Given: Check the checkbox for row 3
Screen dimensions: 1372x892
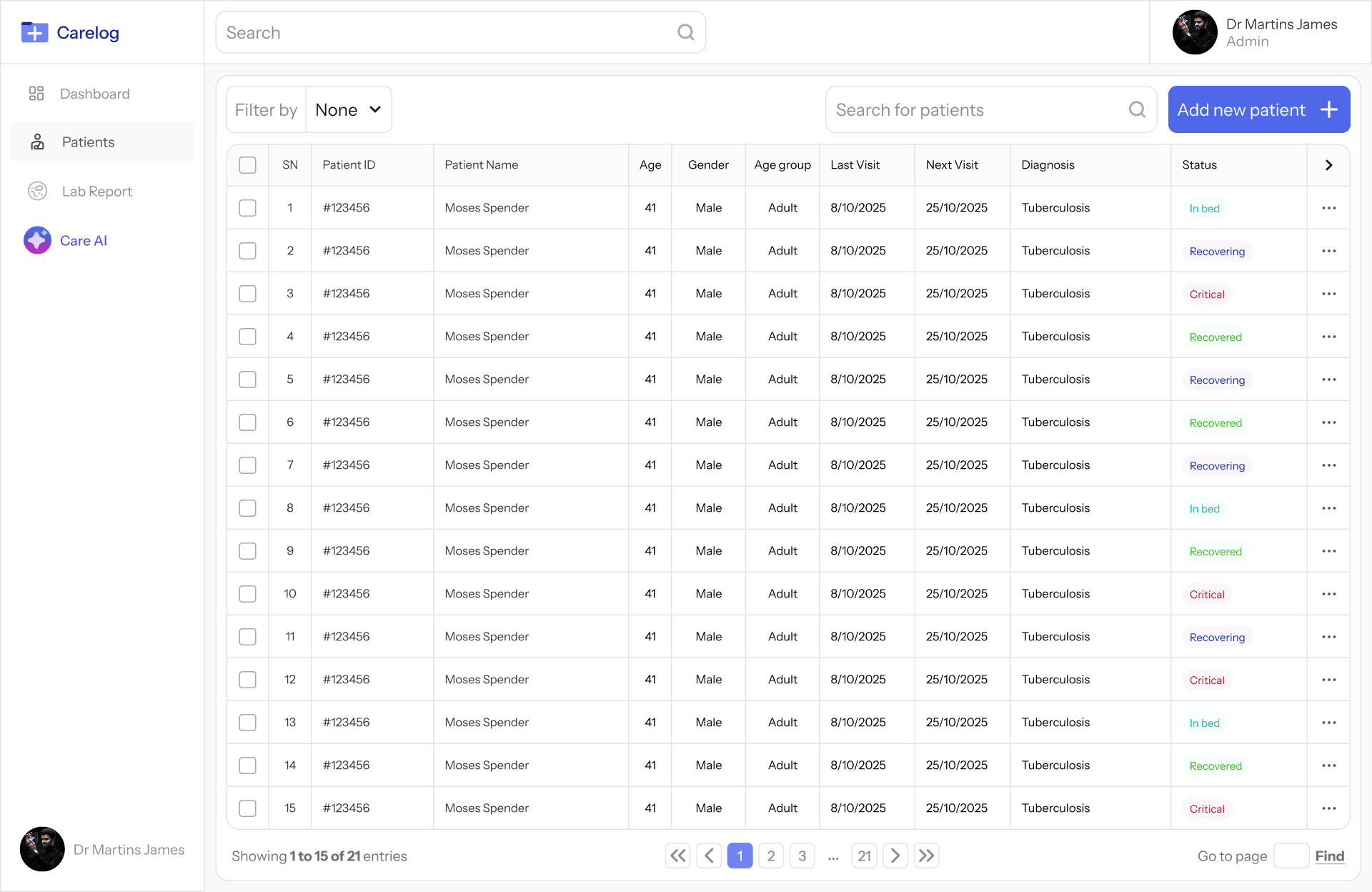Looking at the screenshot, I should [x=247, y=294].
